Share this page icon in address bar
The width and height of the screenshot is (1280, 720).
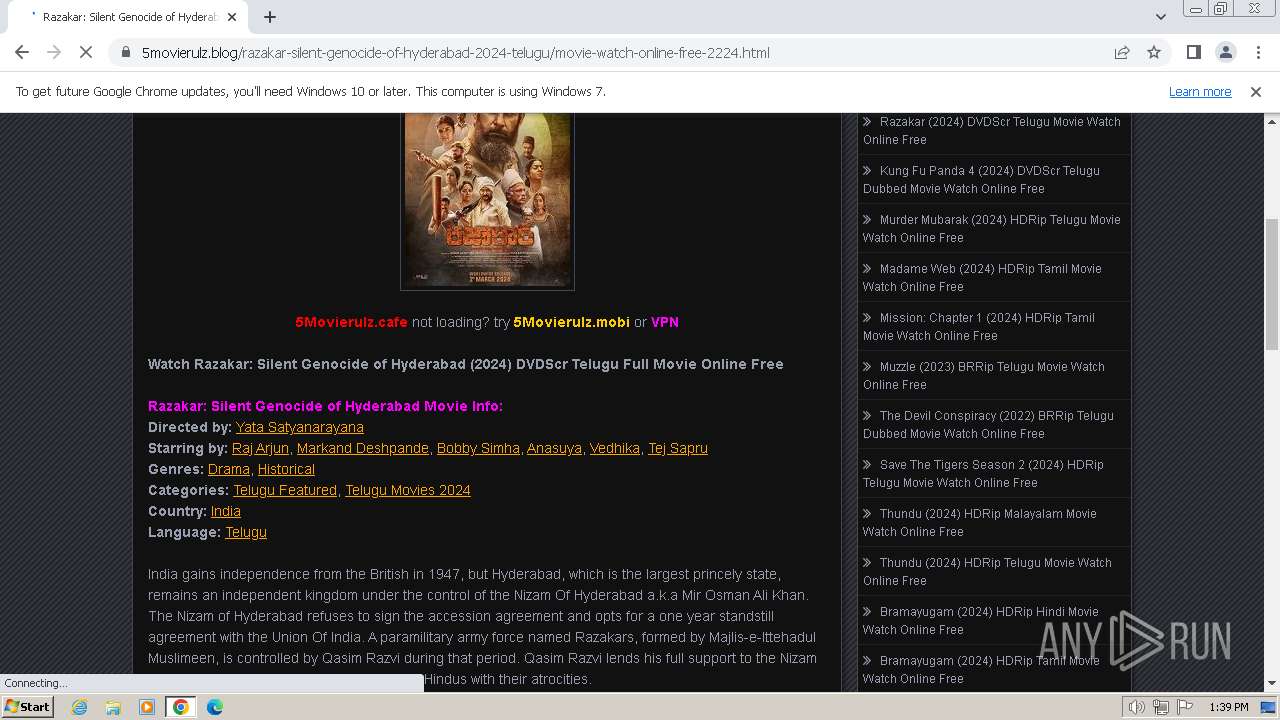pos(1122,52)
